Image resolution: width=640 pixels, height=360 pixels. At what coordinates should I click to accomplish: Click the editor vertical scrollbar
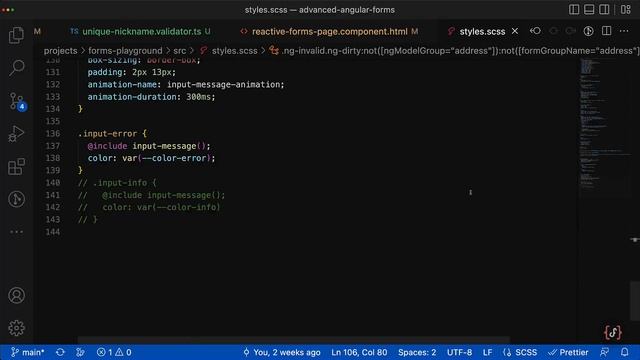(x=635, y=301)
